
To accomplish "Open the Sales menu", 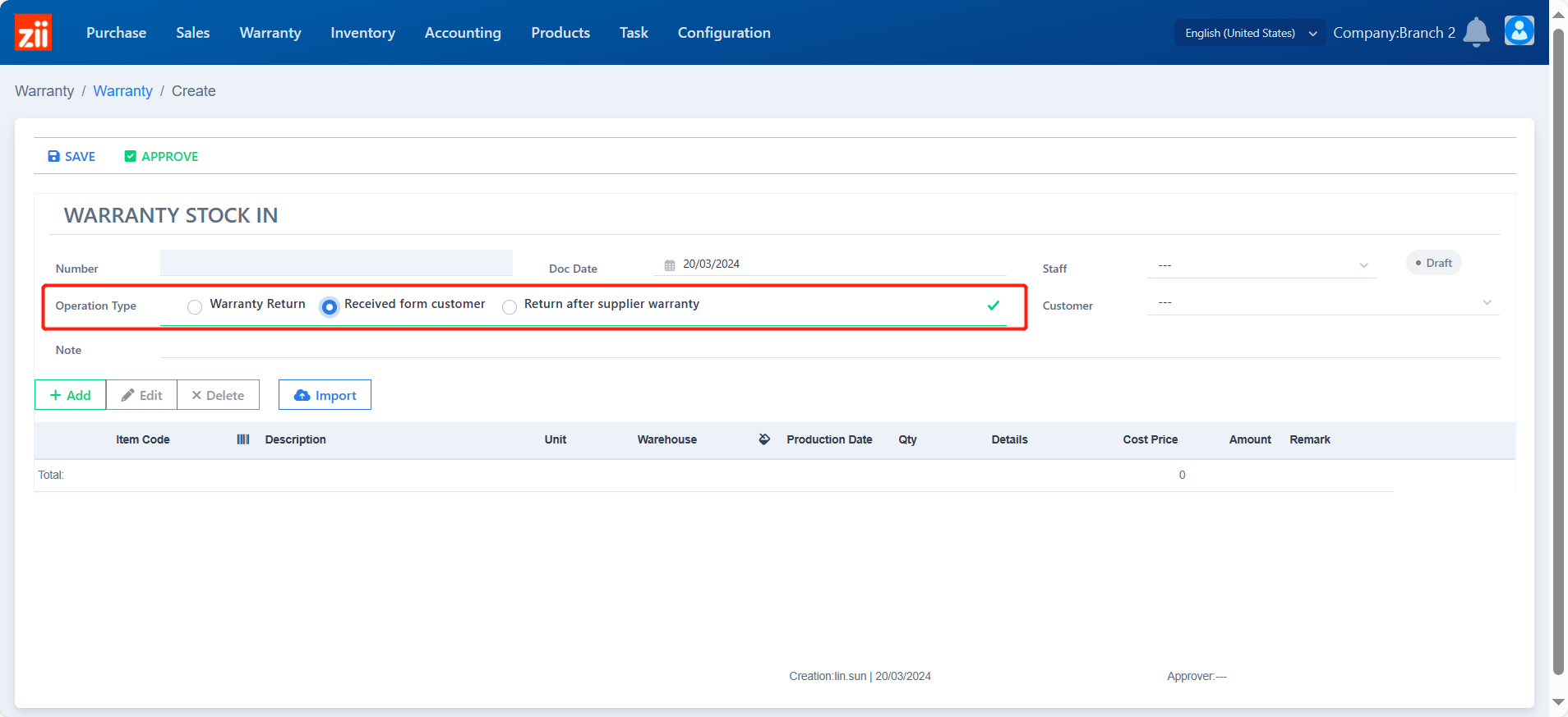I will tap(193, 33).
